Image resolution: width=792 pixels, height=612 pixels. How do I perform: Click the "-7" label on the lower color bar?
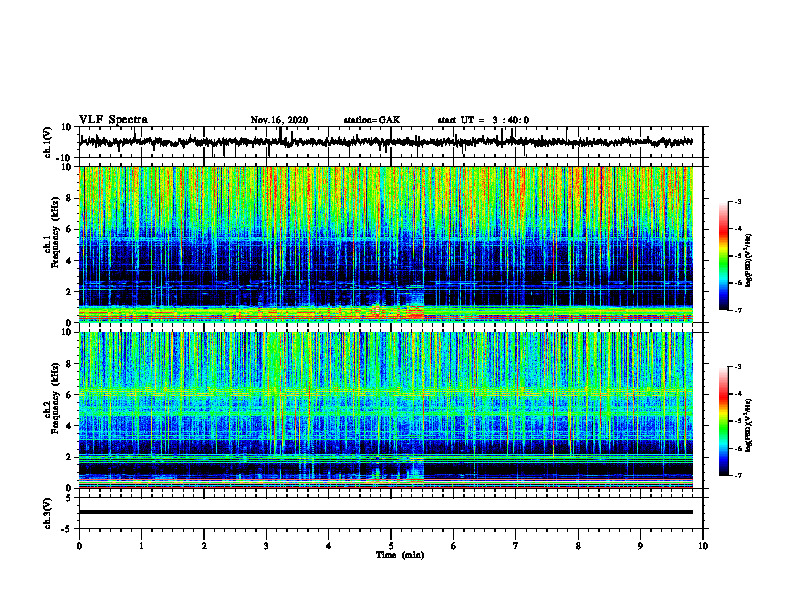point(738,475)
